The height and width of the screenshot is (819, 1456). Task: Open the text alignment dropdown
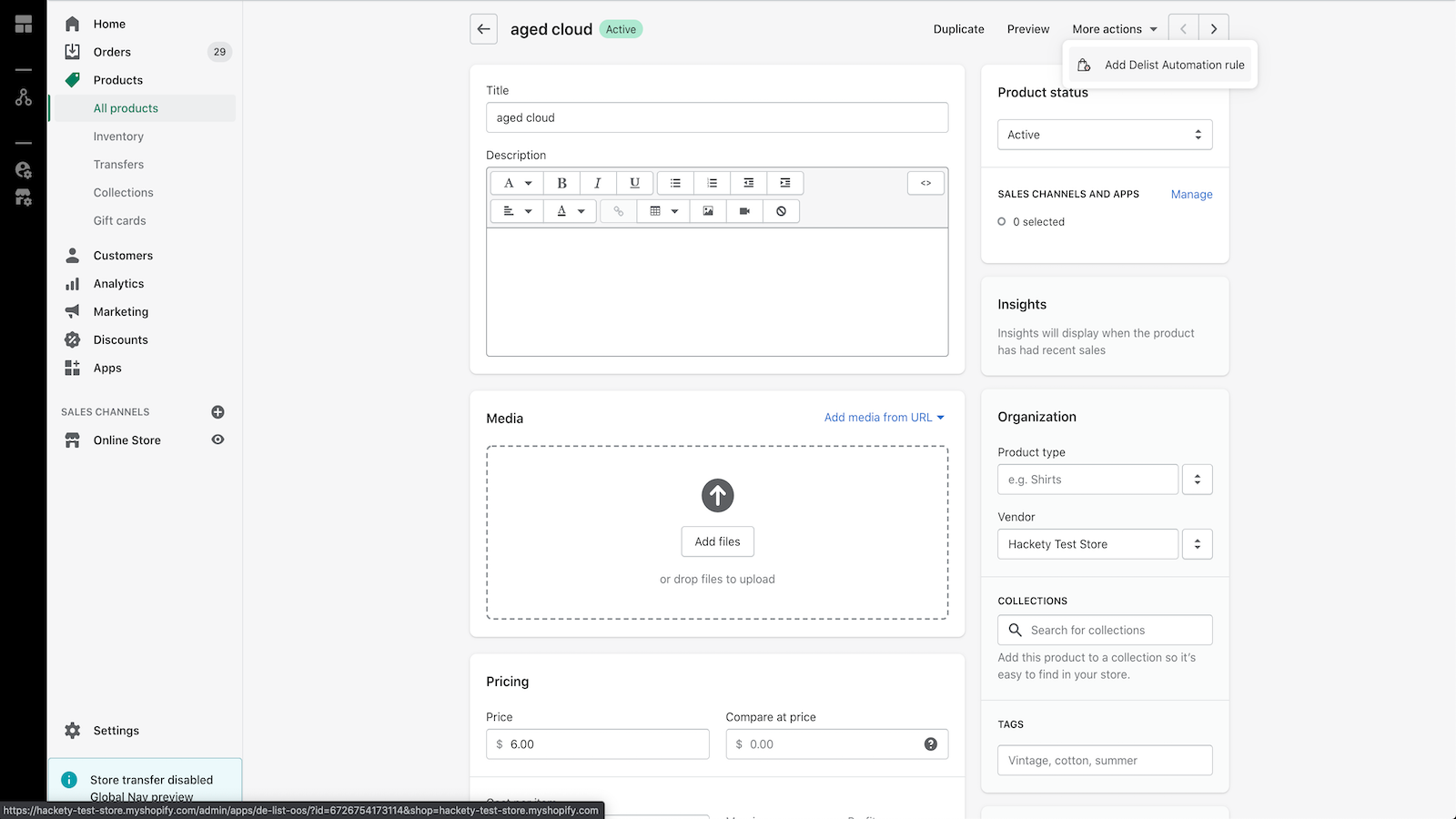tap(517, 211)
